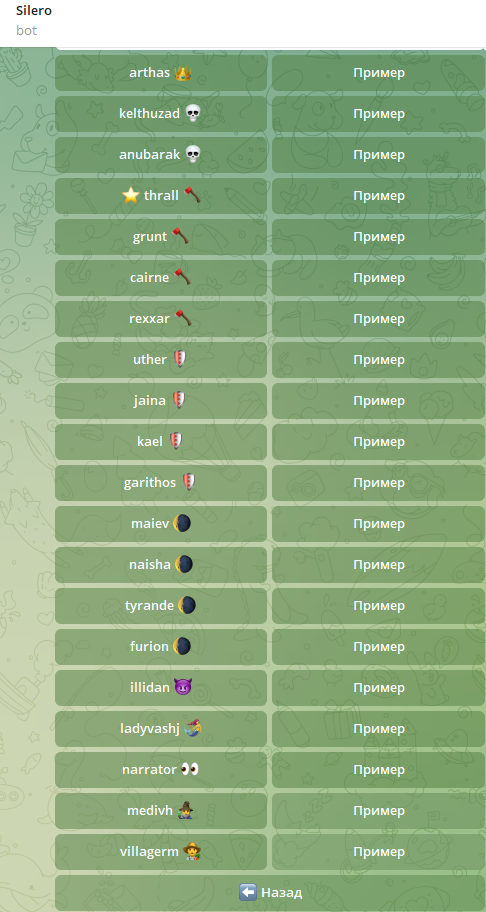Select the furion moon voice

pos(161,647)
